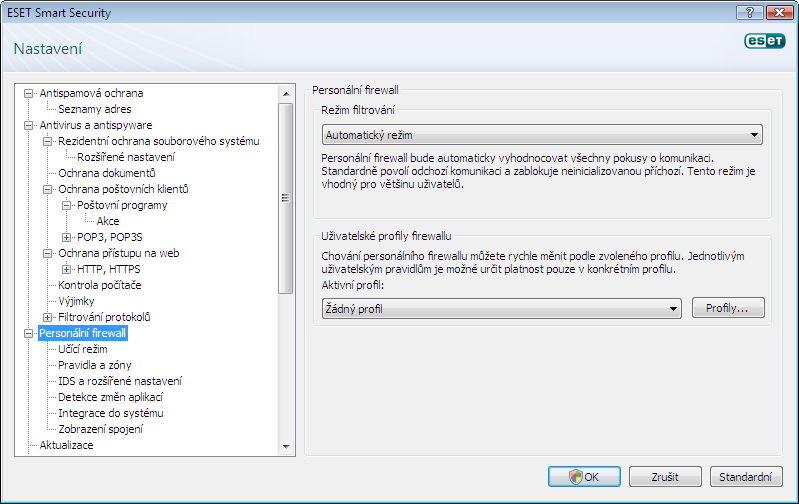Select Pravidla a zóny tree item
The height and width of the screenshot is (504, 799).
(x=95, y=365)
